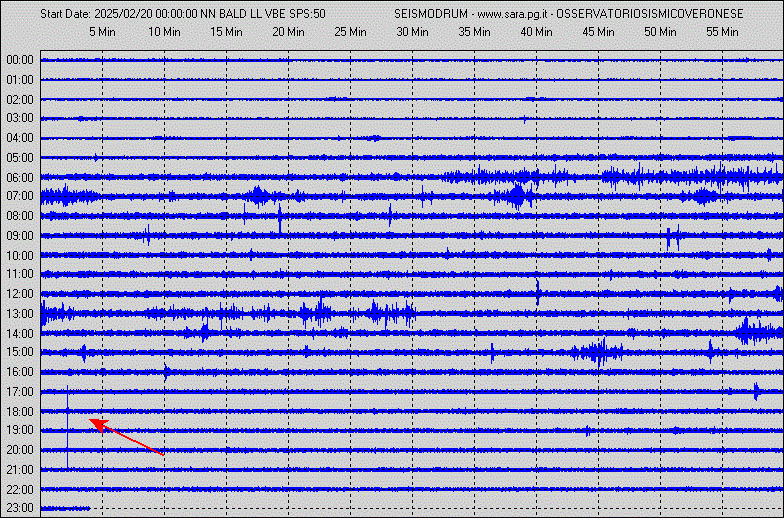Click the 15 Min column header
Viewport: 784px width, 518px height.
click(x=226, y=32)
